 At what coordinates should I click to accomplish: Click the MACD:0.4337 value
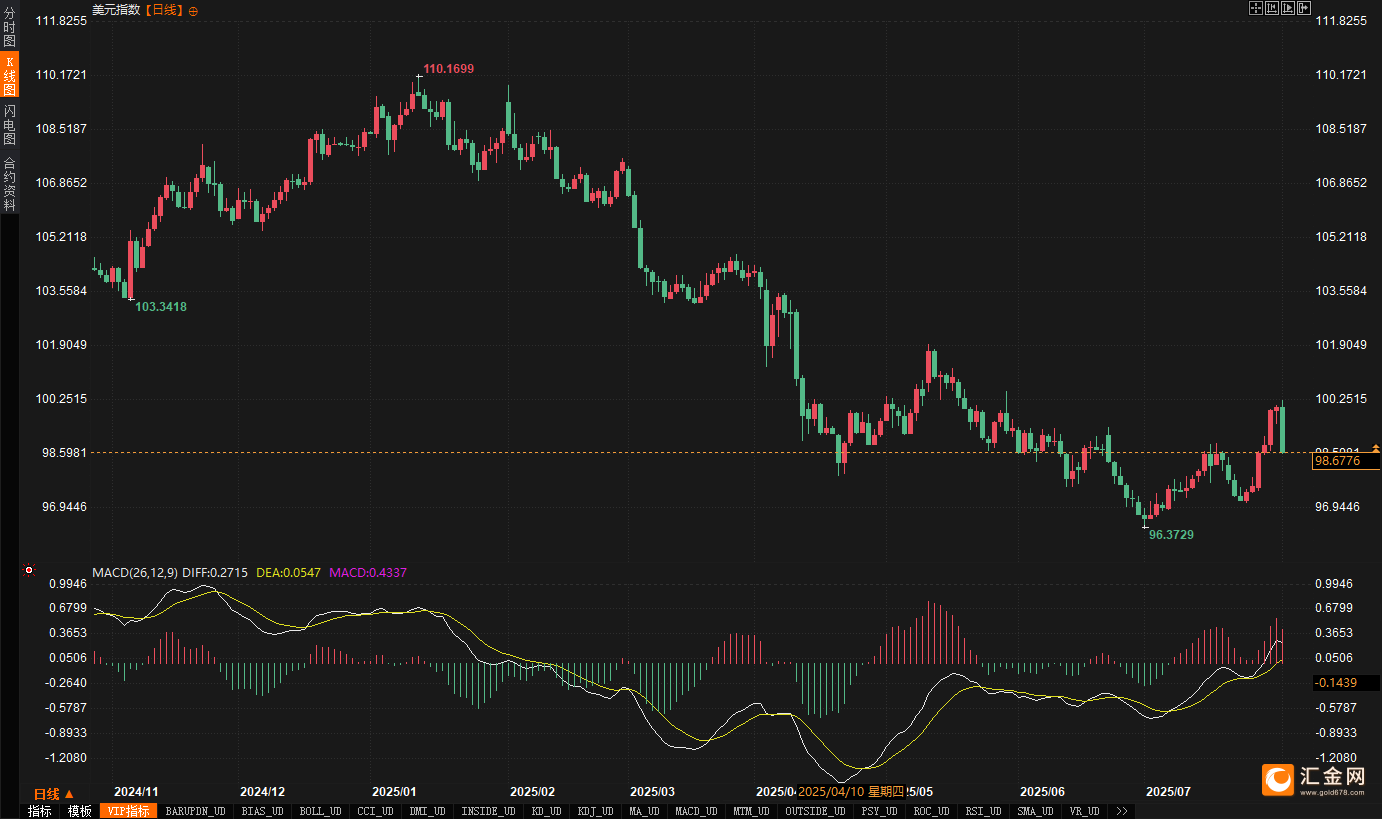[368, 573]
